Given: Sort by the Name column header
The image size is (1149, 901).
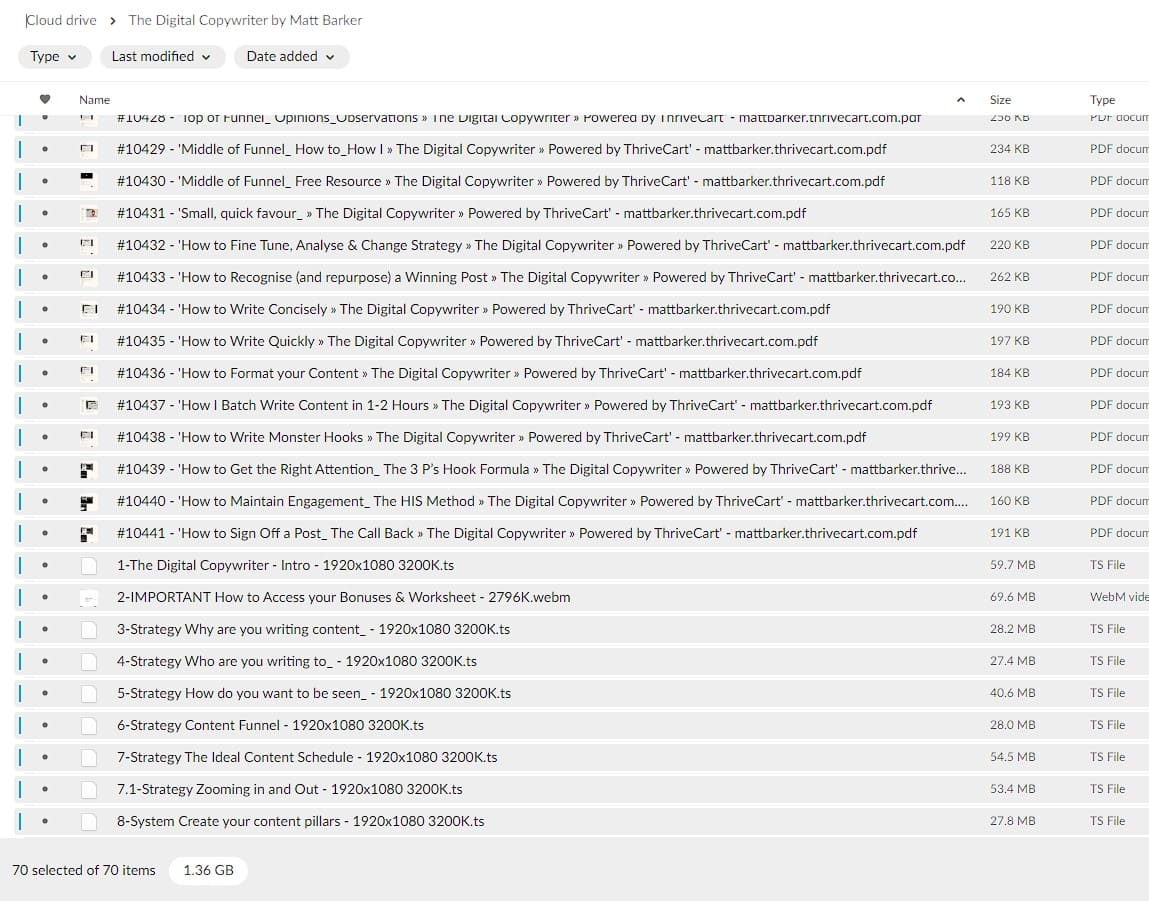Looking at the screenshot, I should tap(95, 99).
